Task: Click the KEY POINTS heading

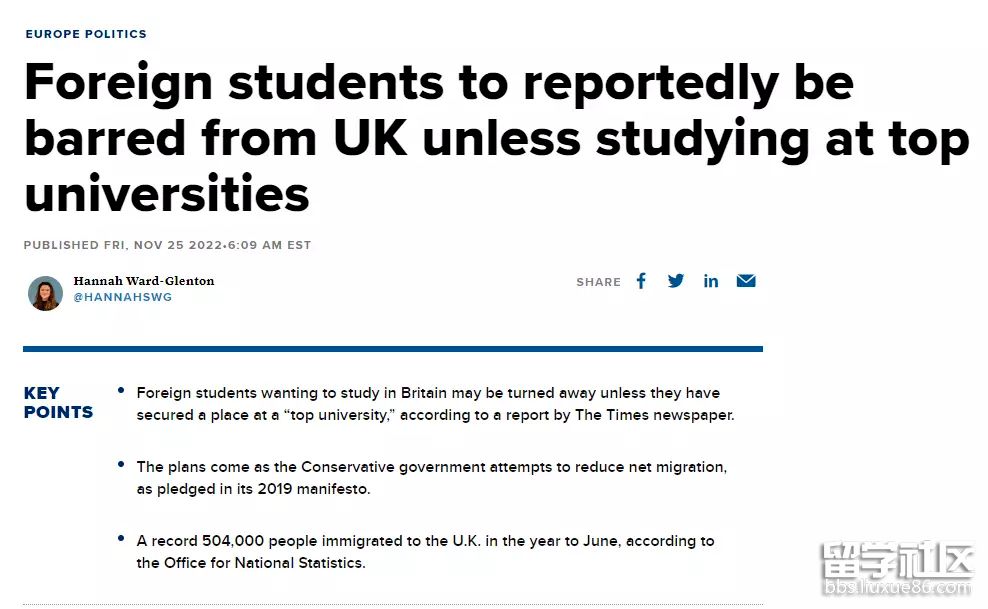Action: (58, 402)
